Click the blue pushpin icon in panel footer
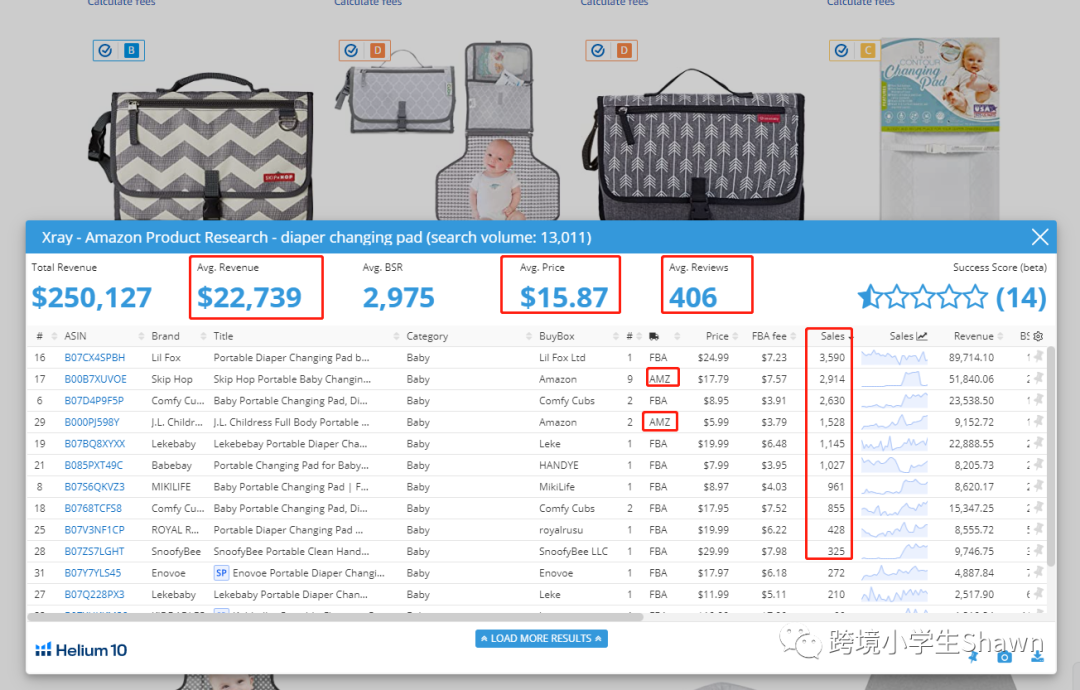Viewport: 1080px width, 690px height. point(973,657)
